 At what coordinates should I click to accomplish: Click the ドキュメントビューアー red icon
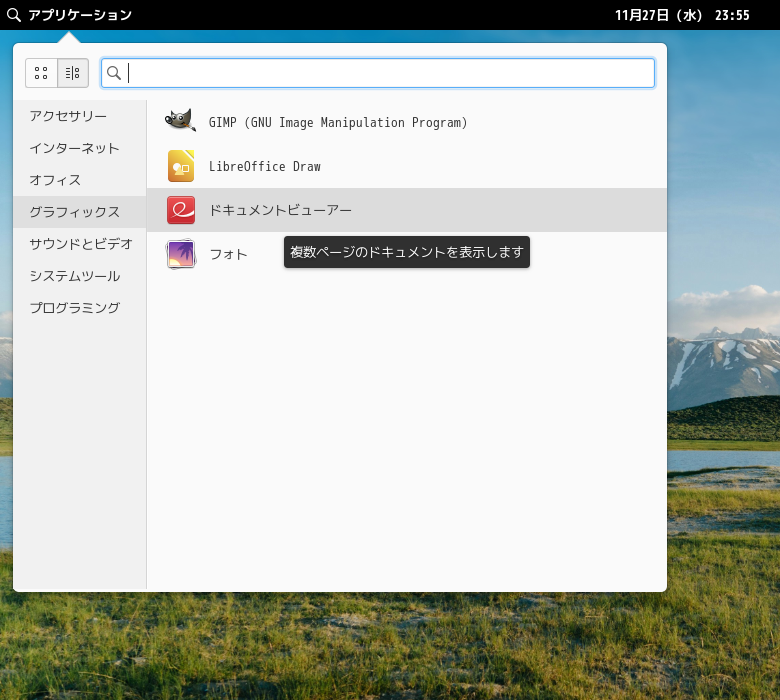[180, 210]
